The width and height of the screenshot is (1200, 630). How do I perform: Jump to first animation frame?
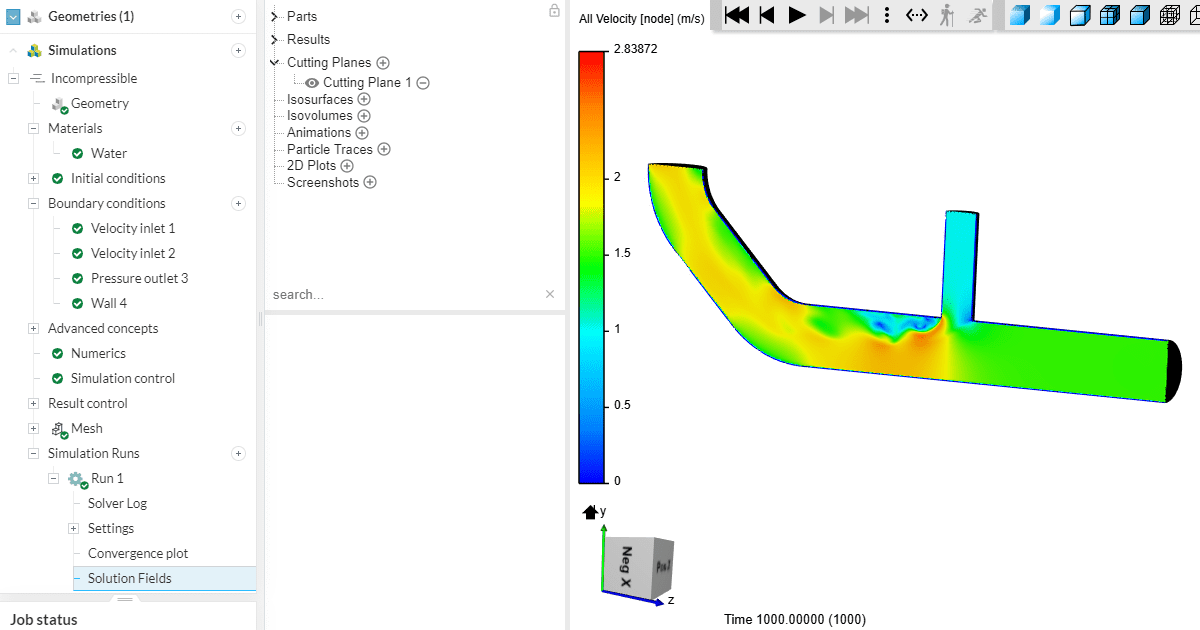tap(737, 15)
